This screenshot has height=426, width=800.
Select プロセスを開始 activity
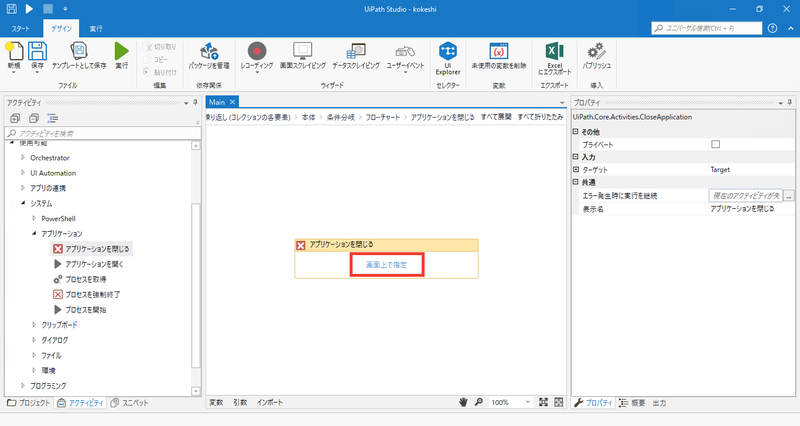point(80,310)
